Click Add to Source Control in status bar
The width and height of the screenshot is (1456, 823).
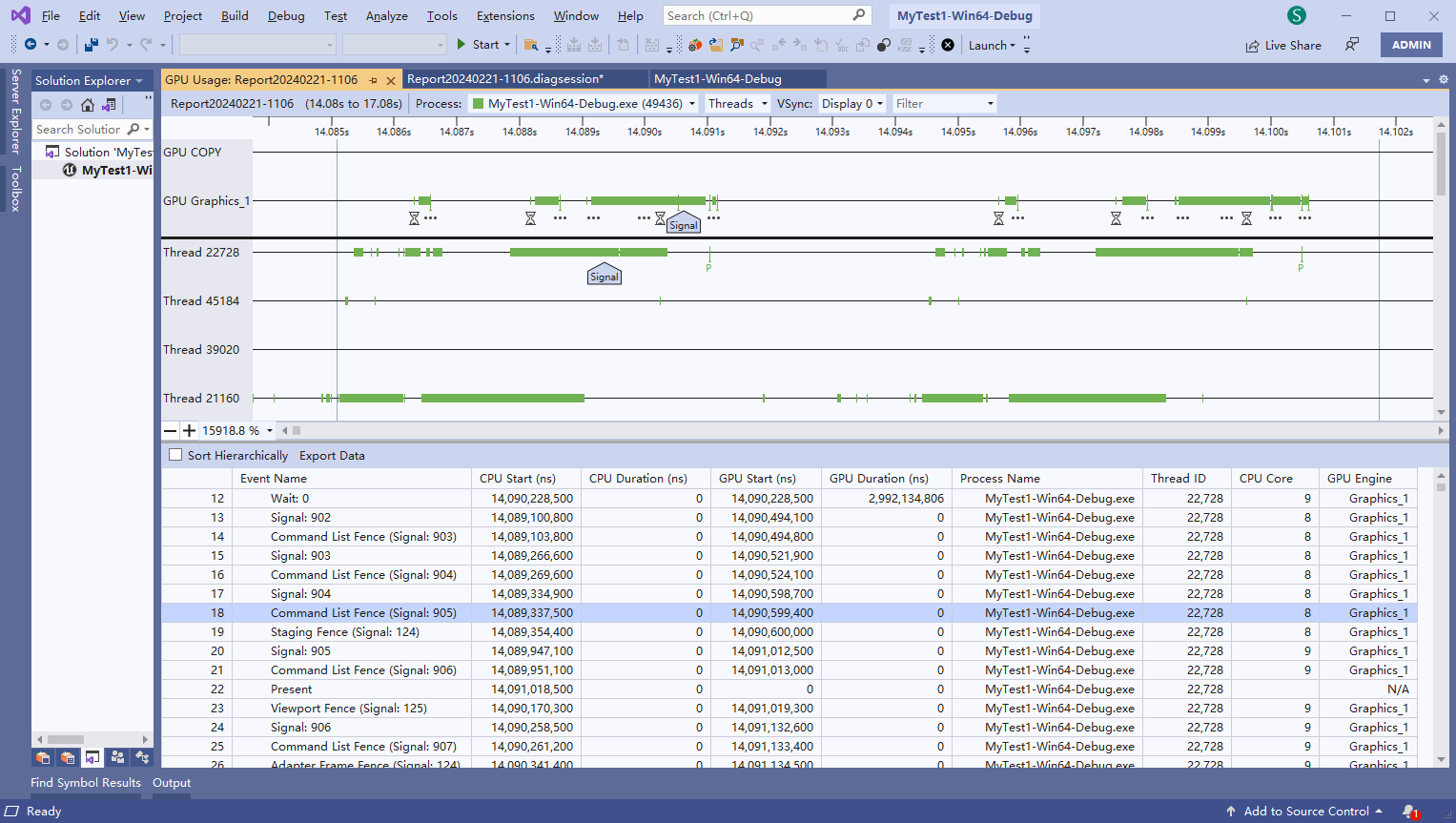pyautogui.click(x=1304, y=812)
